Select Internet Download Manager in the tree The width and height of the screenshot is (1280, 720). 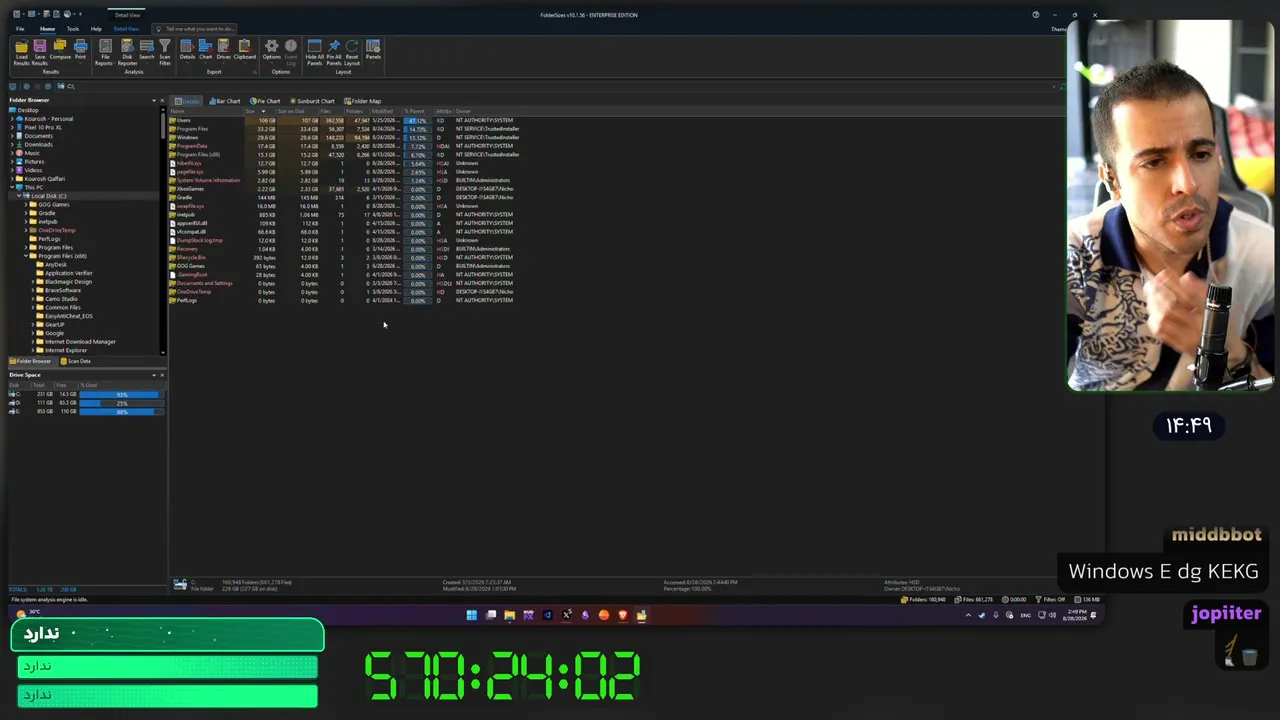80,342
